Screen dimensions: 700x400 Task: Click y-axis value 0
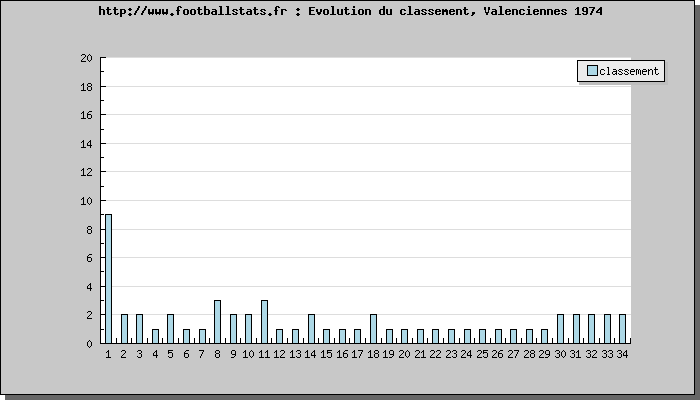(x=89, y=344)
